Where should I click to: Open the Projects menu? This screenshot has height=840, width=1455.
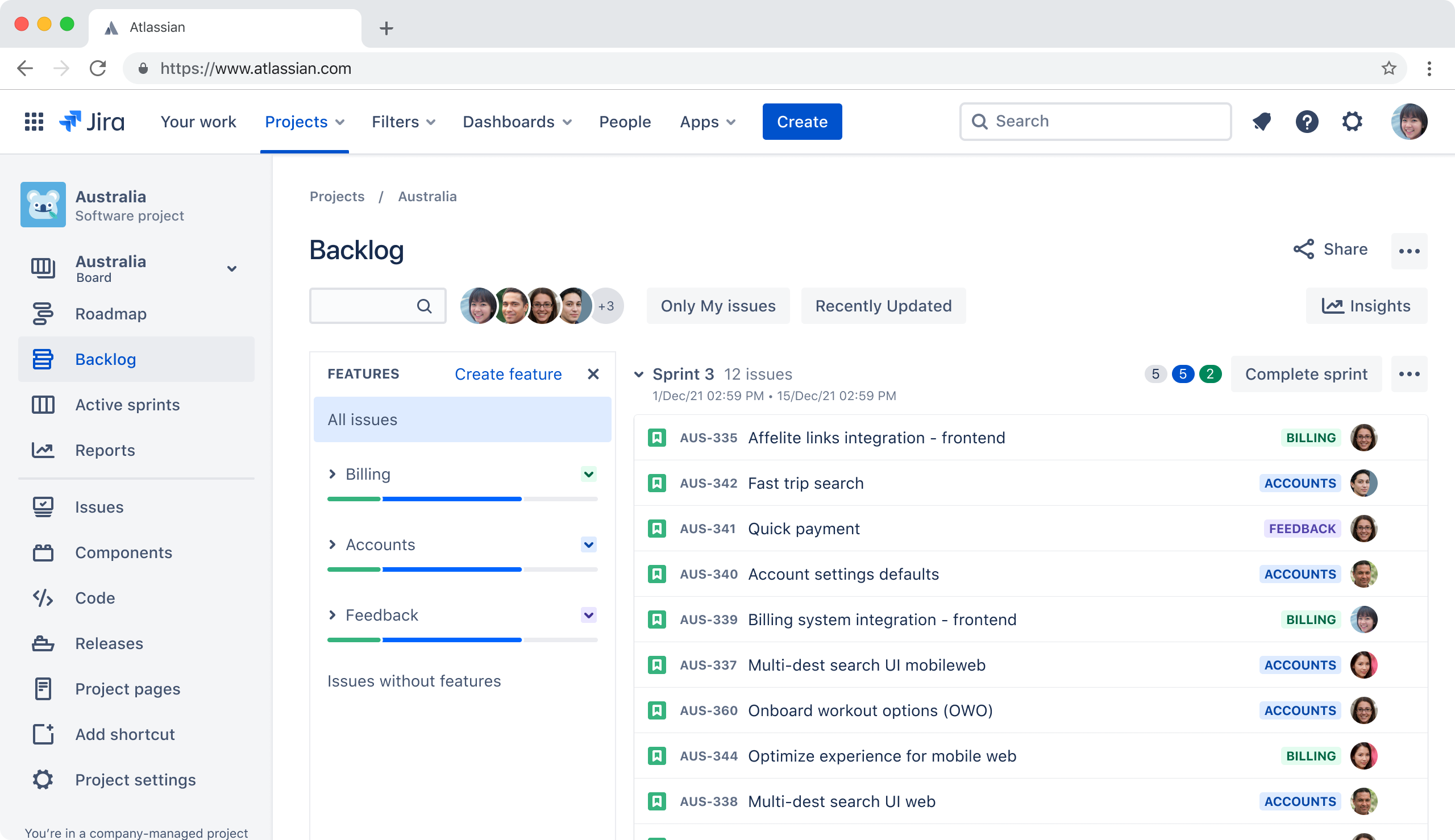tap(297, 122)
